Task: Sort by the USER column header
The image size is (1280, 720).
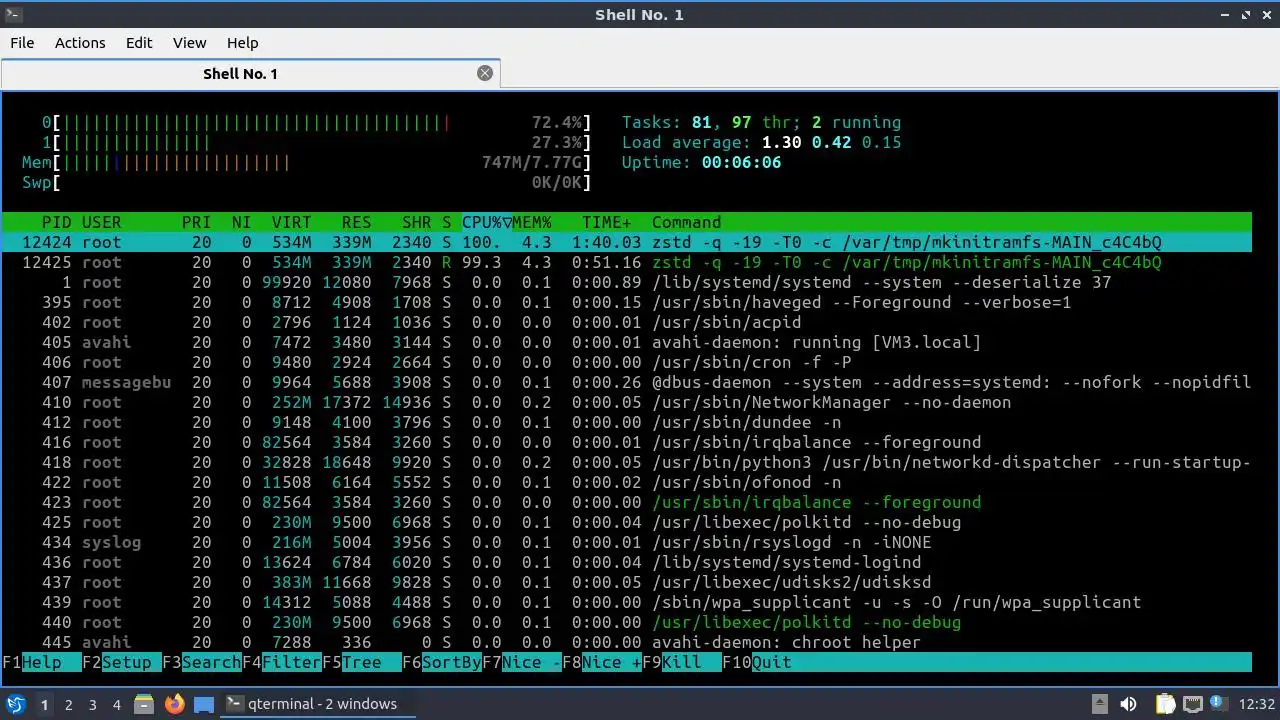Action: 102,222
